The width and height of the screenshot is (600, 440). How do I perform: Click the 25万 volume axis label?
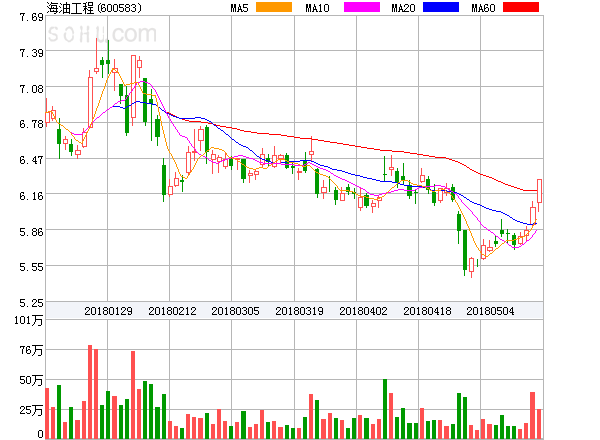coord(31,410)
